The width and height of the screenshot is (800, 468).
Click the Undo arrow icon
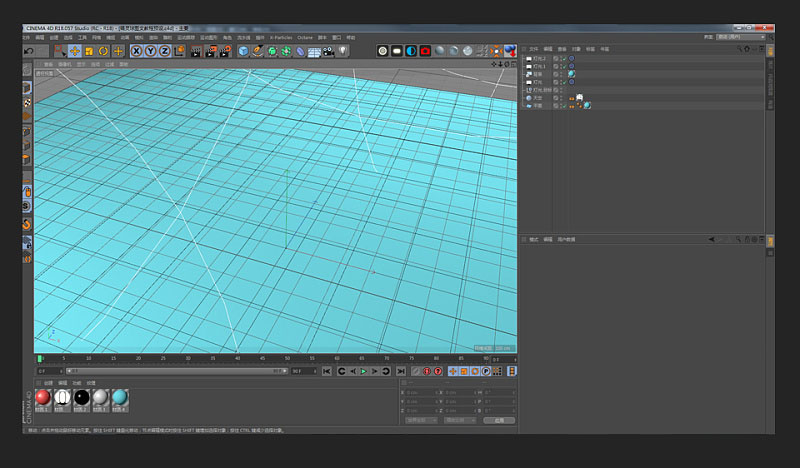[x=29, y=50]
